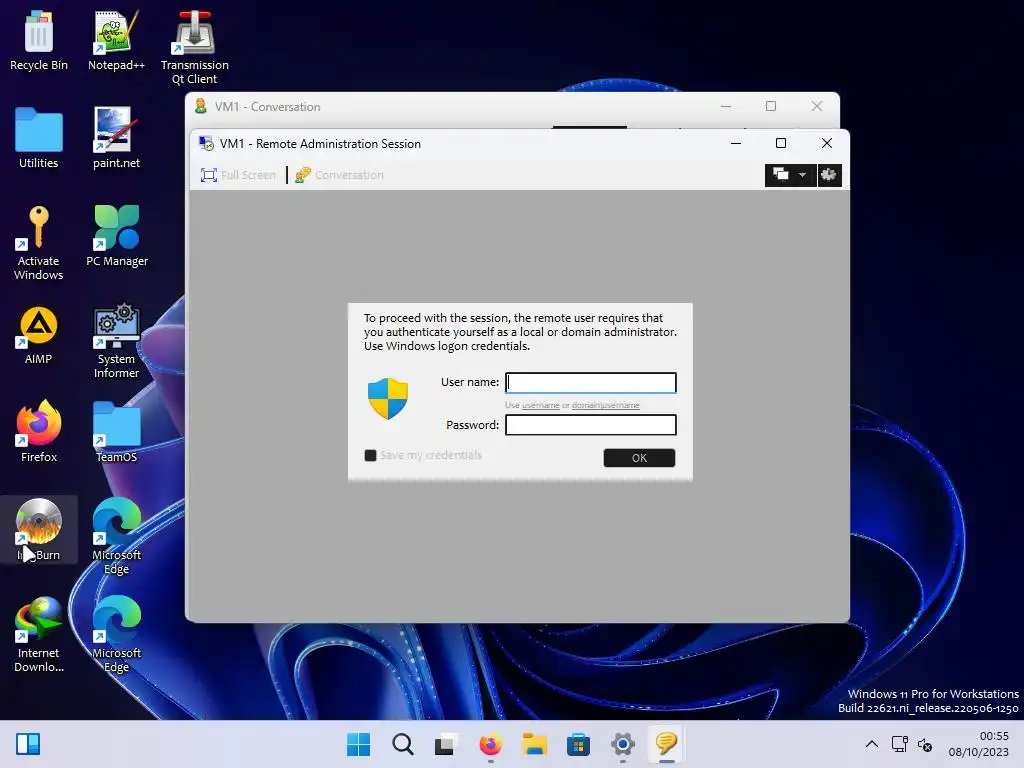This screenshot has height=768, width=1024.
Task: Toggle the Save my credentials checkbox
Action: [x=370, y=455]
